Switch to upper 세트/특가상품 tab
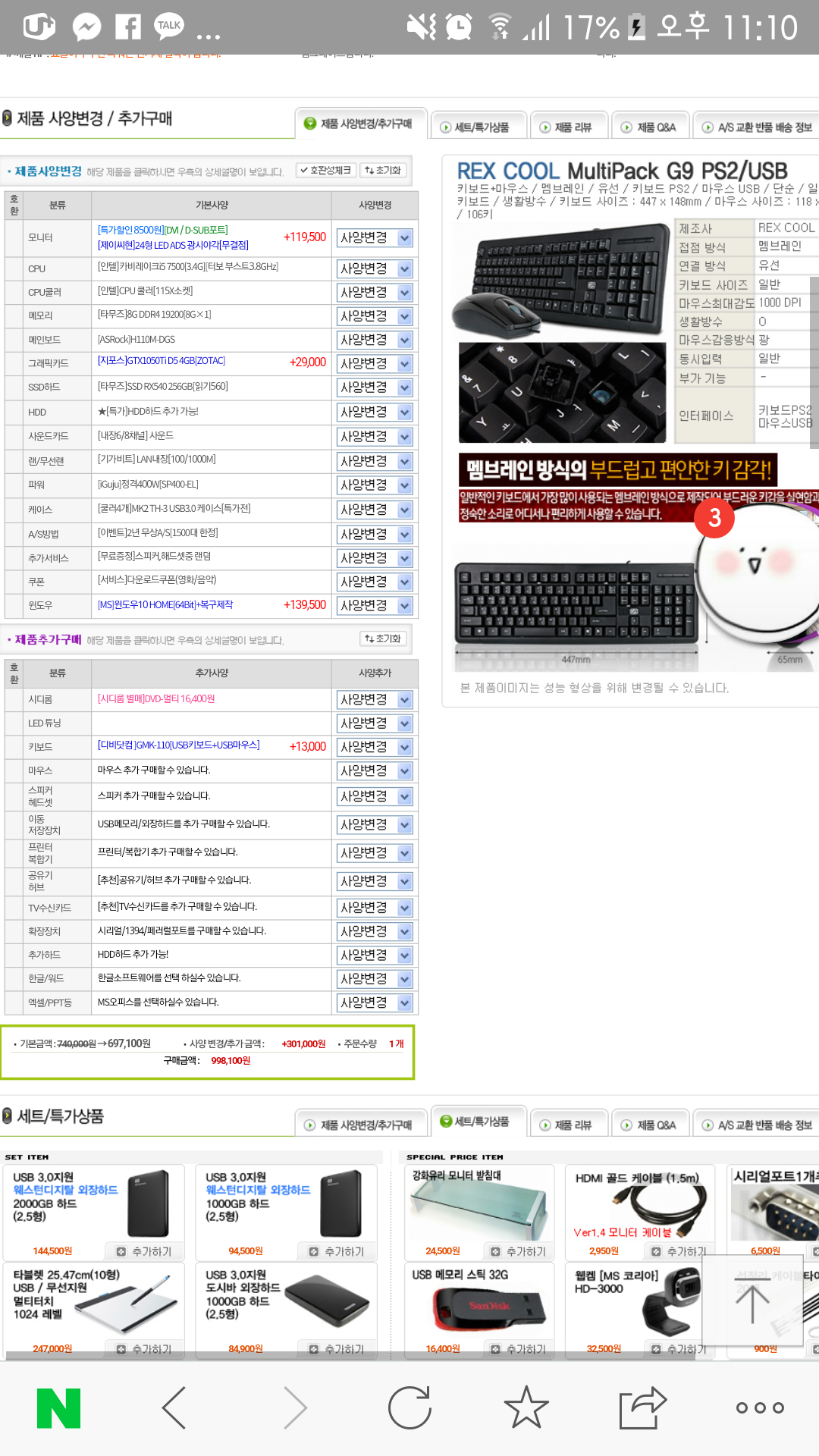This screenshot has height=1456, width=819. coord(478,127)
